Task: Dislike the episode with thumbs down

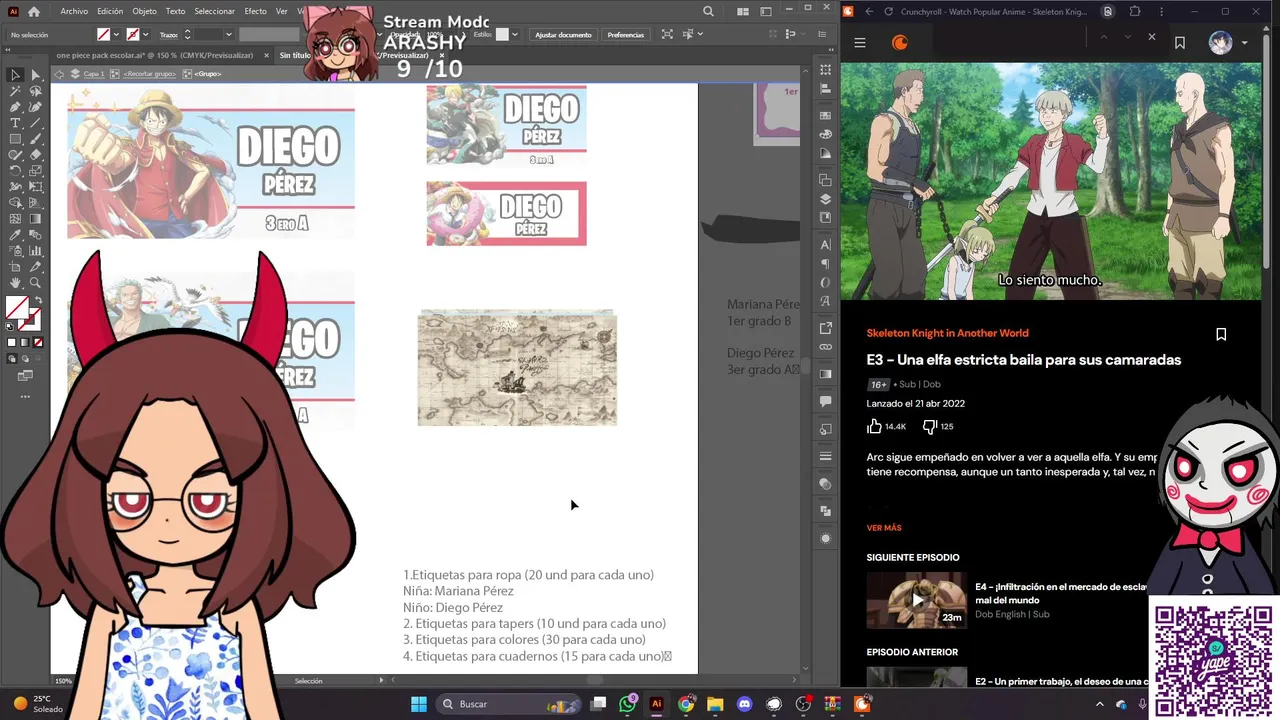Action: [x=929, y=426]
